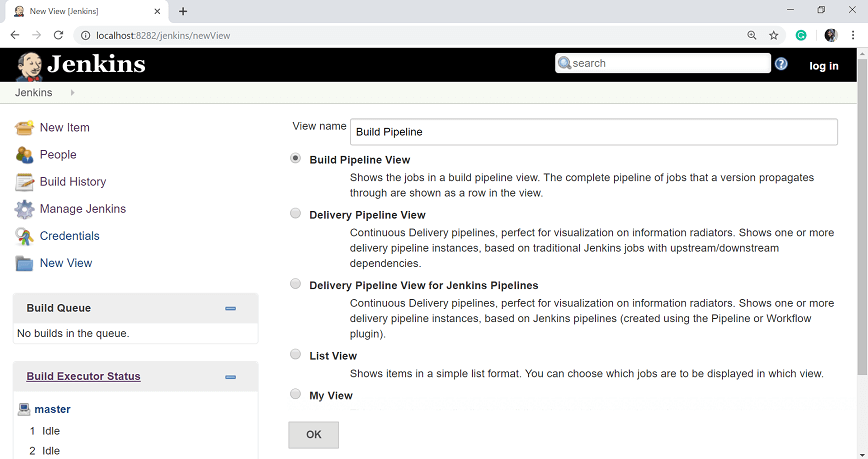Switch to the New View [Jenkins] tab
The width and height of the screenshot is (868, 459).
86,11
